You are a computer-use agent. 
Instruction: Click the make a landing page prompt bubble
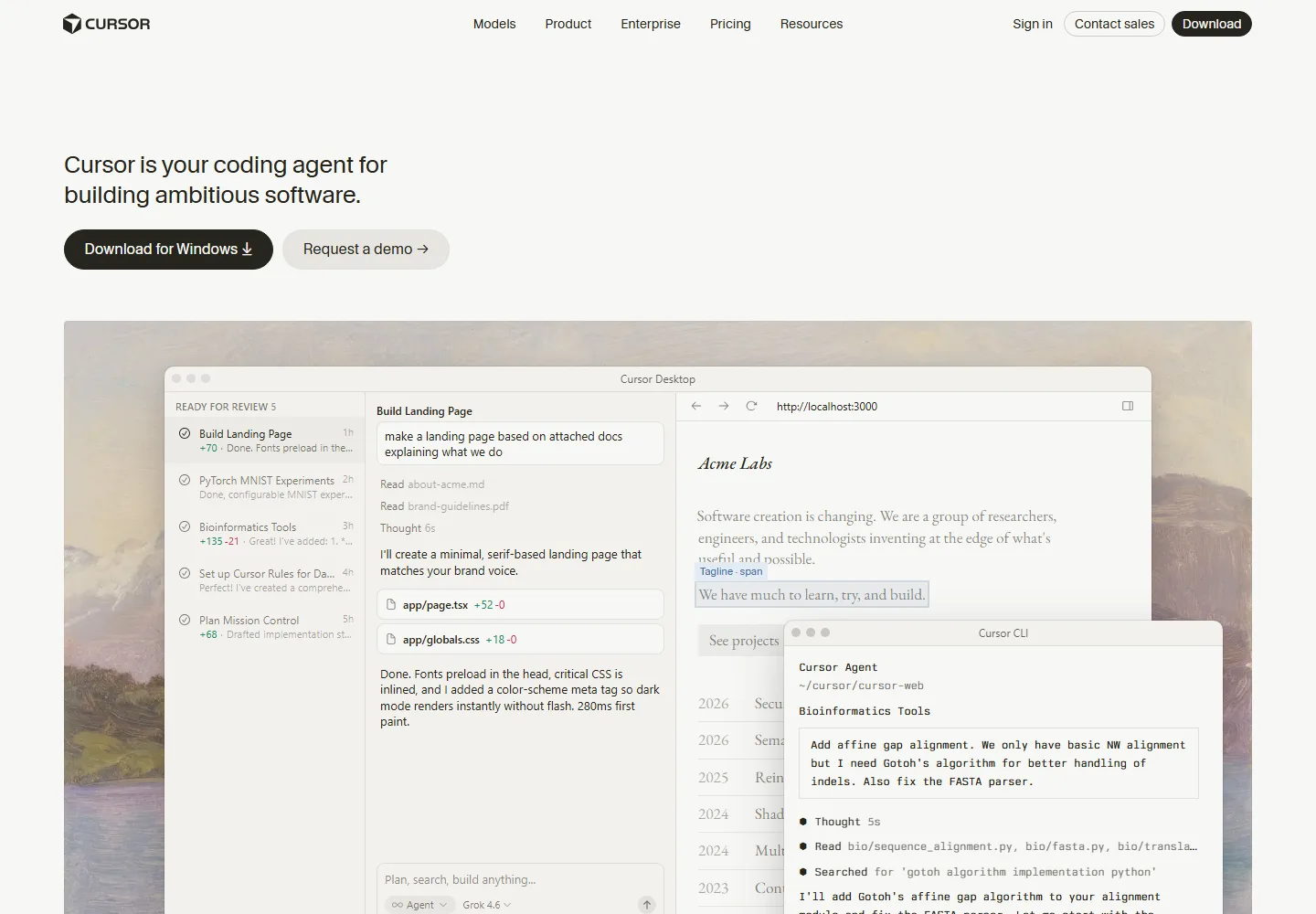[520, 444]
